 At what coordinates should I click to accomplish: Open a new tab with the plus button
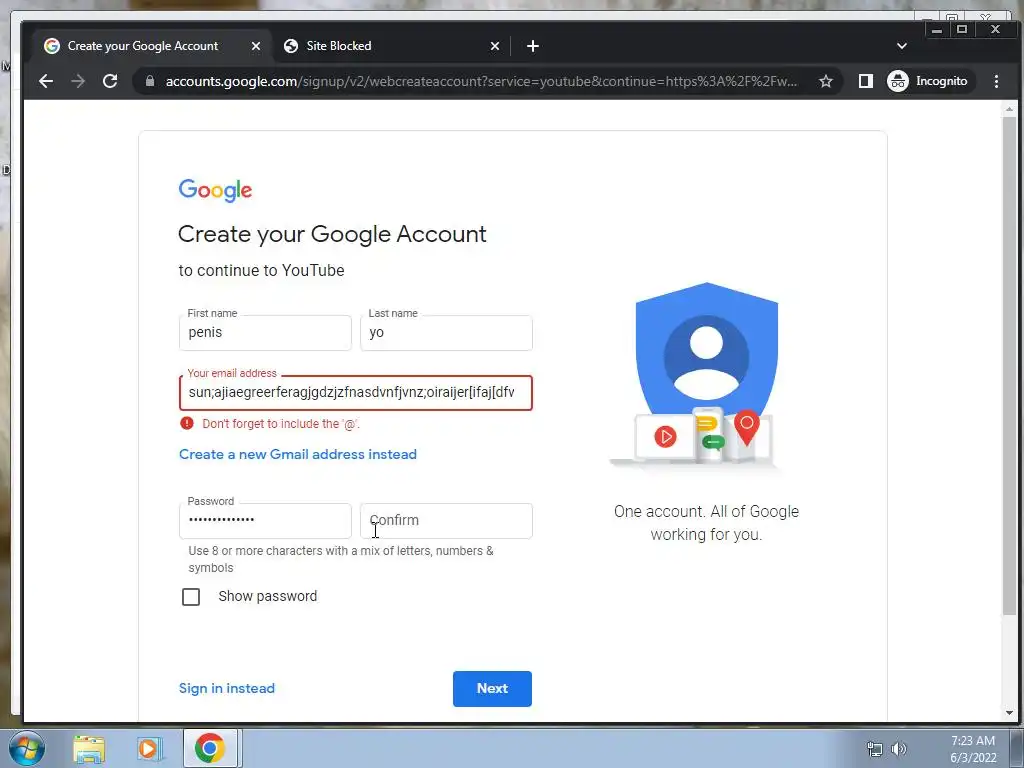pyautogui.click(x=533, y=46)
